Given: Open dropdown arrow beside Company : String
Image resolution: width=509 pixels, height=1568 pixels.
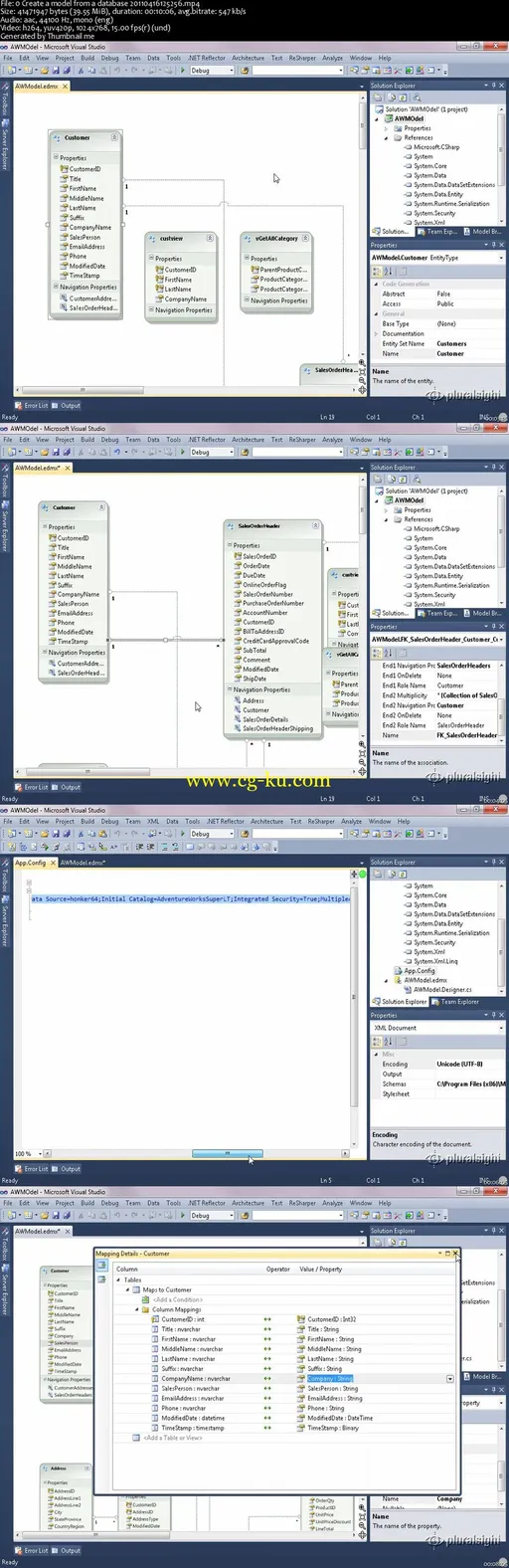Looking at the screenshot, I should (x=450, y=1379).
